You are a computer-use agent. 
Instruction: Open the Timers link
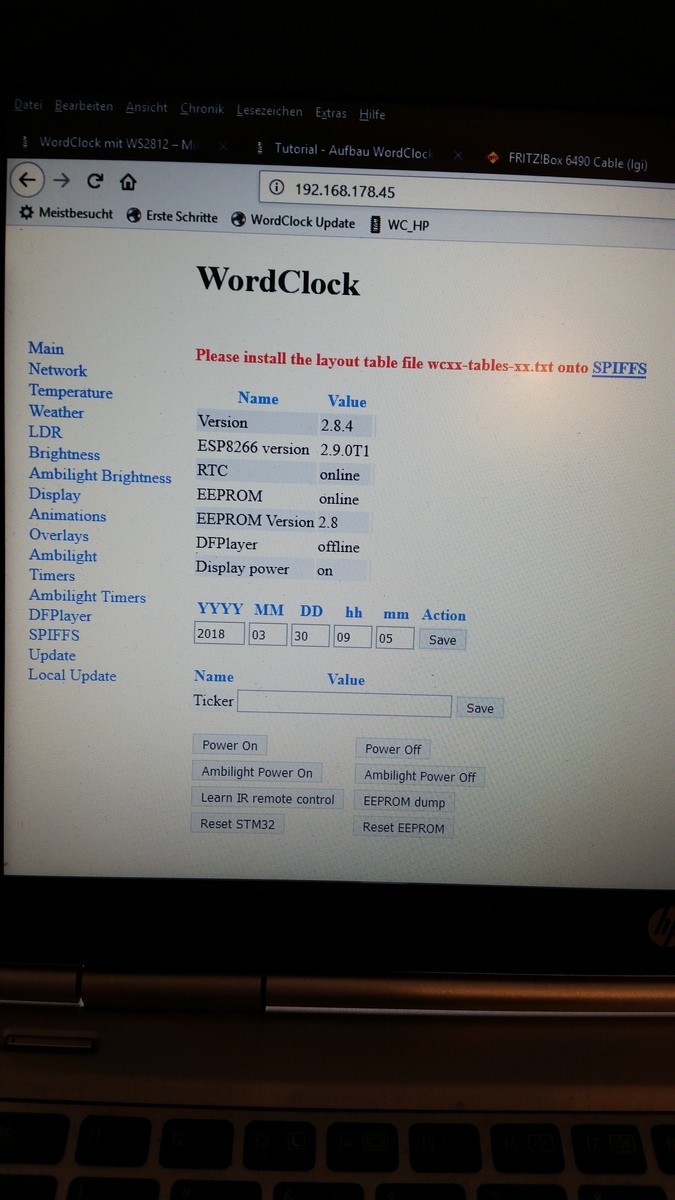coord(52,575)
